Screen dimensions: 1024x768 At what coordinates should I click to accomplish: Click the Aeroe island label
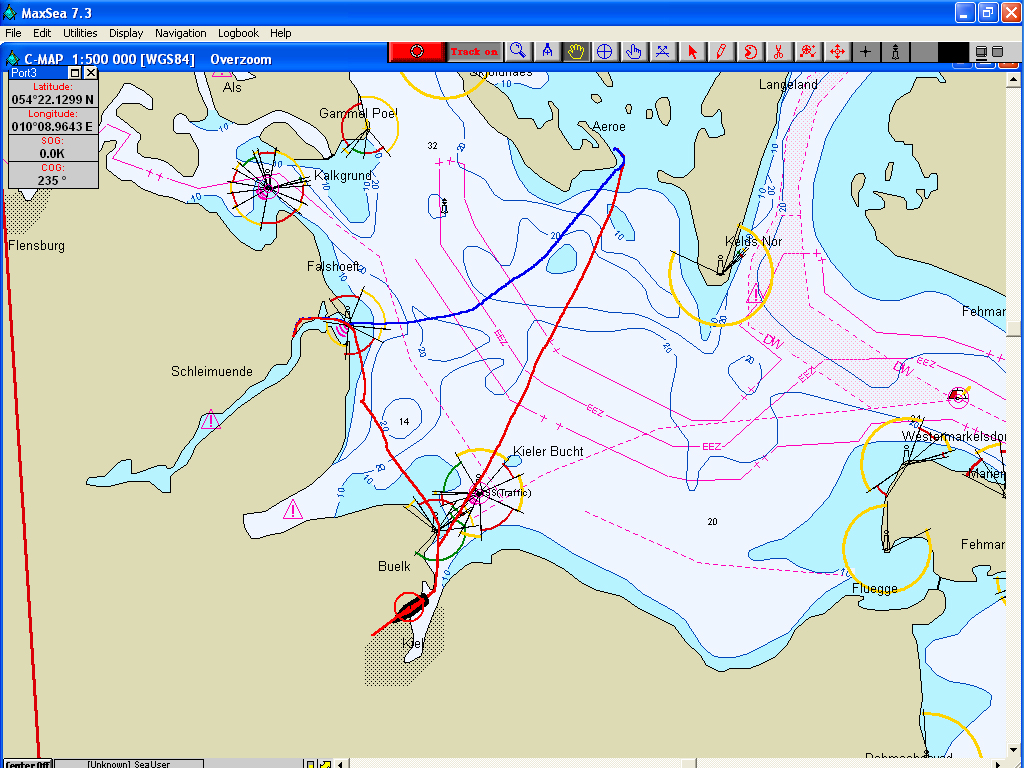609,127
